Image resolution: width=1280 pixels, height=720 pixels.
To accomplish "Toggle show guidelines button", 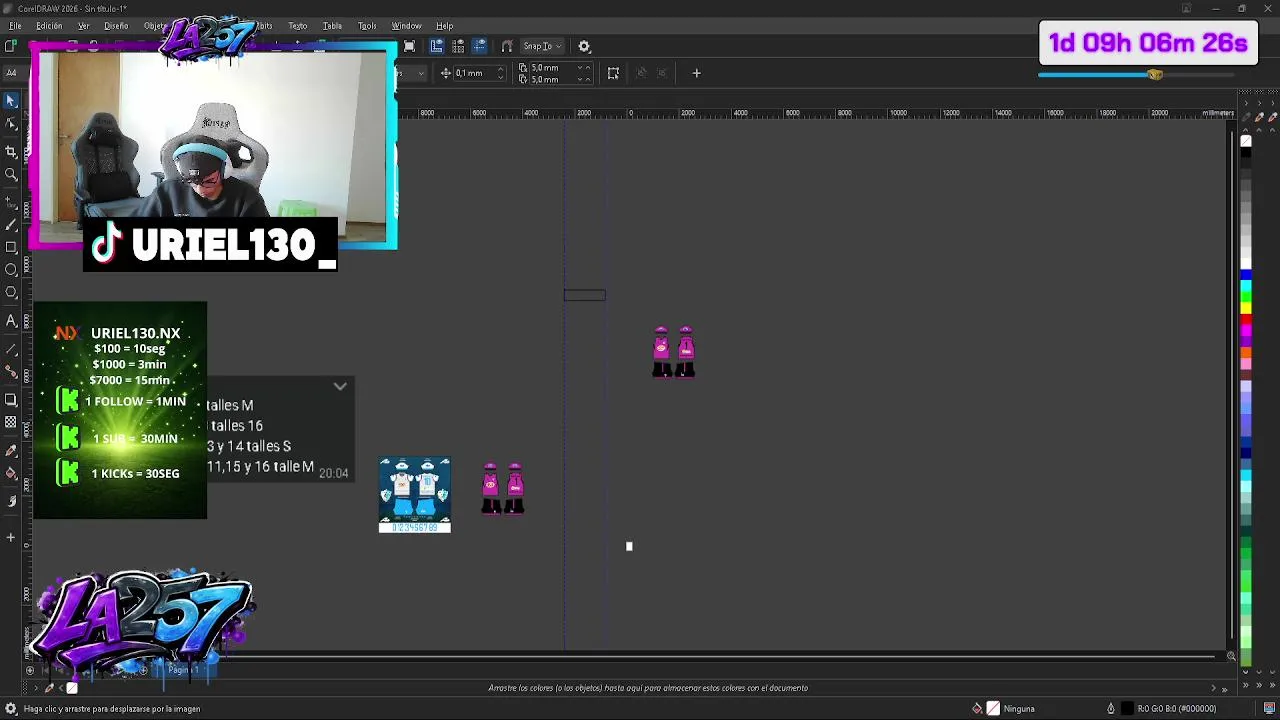I will click(479, 46).
